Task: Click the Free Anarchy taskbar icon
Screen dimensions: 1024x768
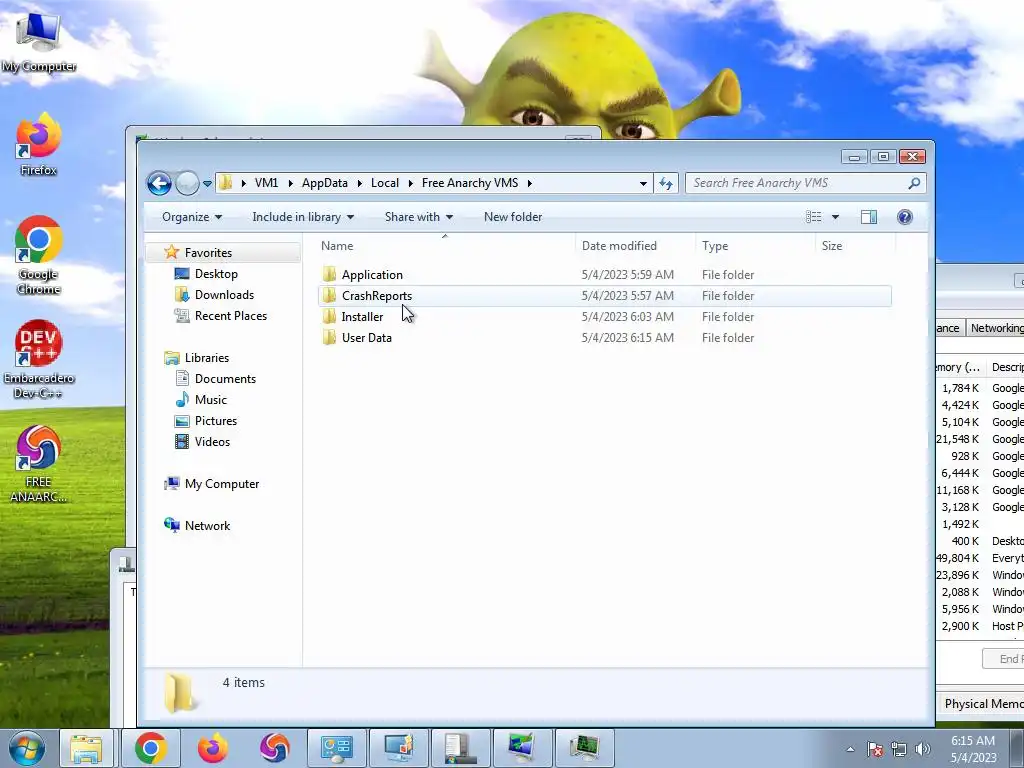Action: (274, 748)
